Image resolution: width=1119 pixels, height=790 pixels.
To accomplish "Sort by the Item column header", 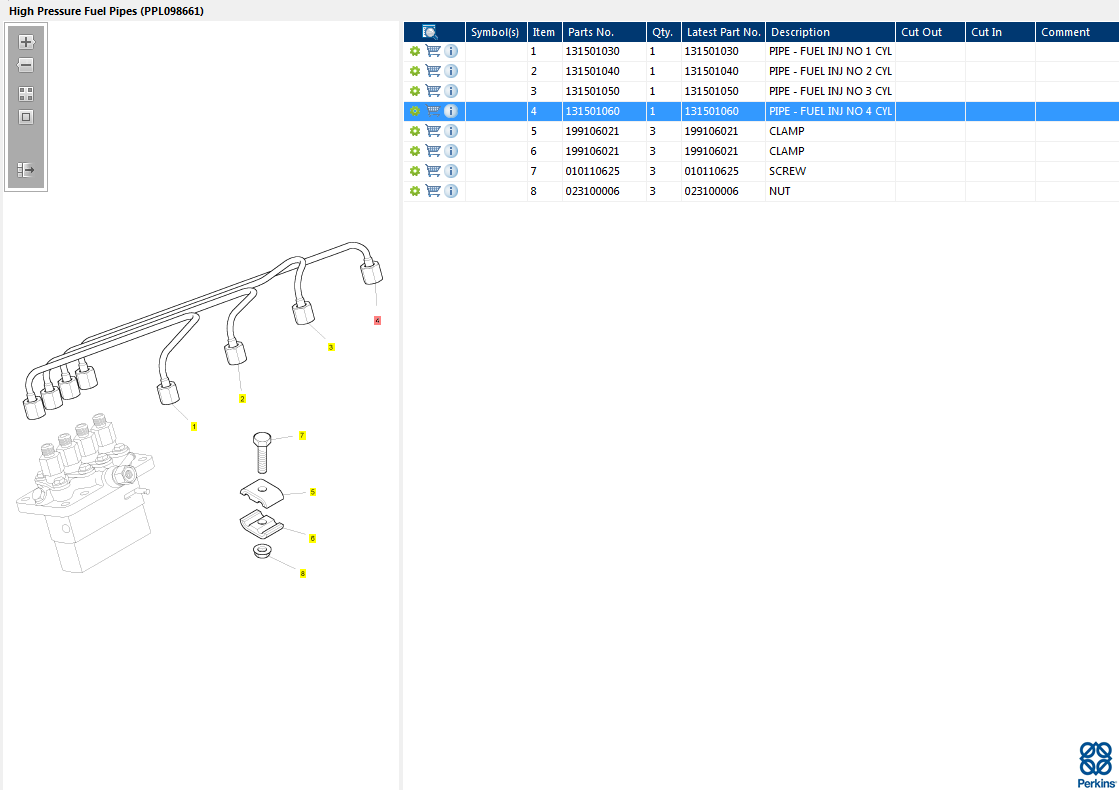I will click(545, 32).
